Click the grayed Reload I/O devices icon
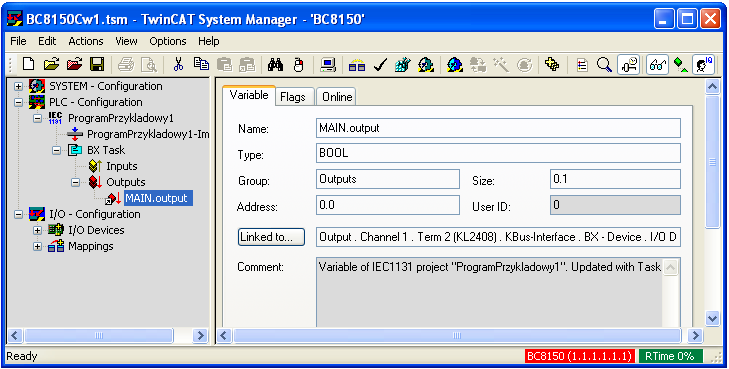 coord(478,64)
